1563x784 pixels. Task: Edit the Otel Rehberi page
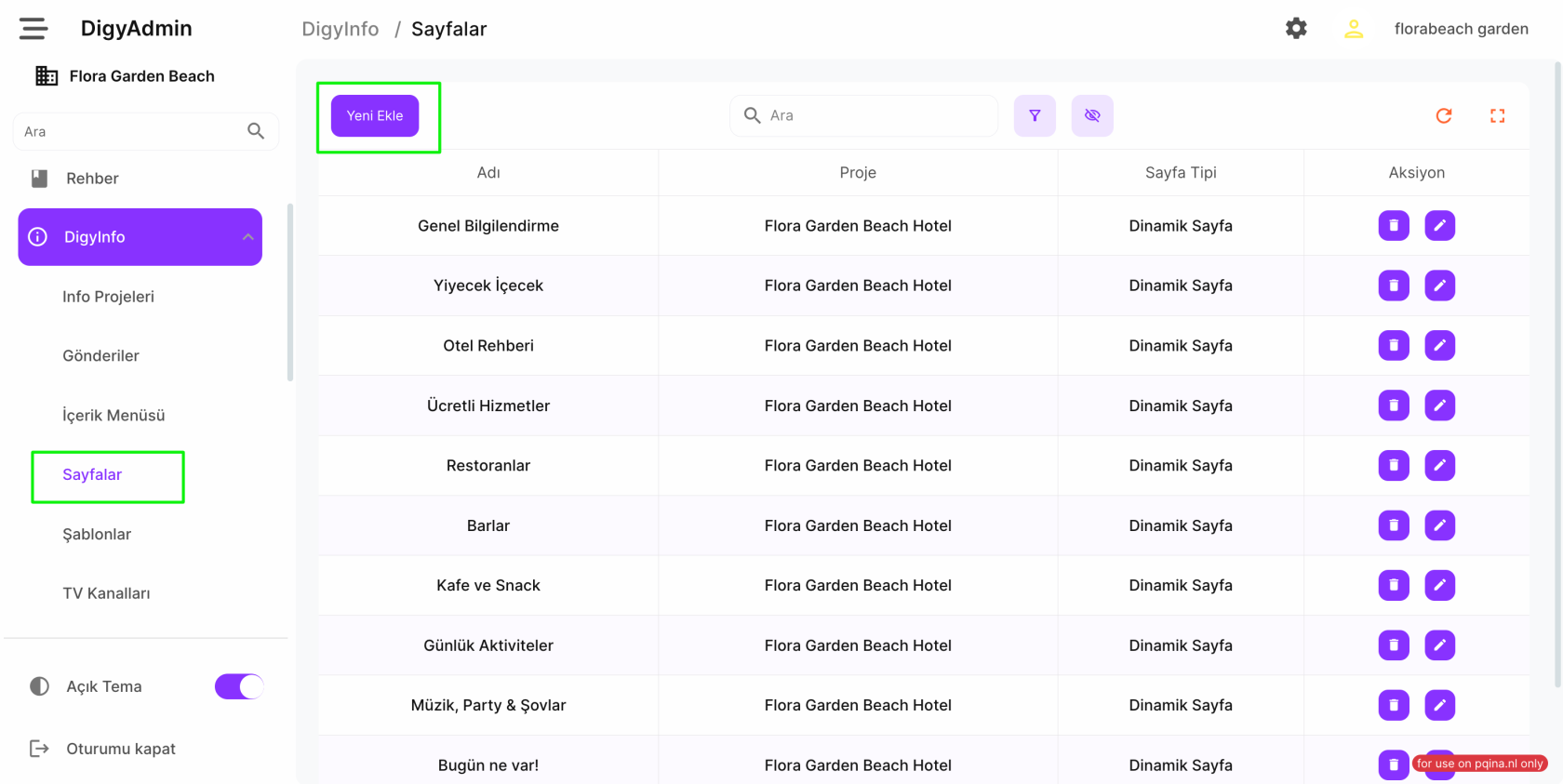coord(1439,346)
